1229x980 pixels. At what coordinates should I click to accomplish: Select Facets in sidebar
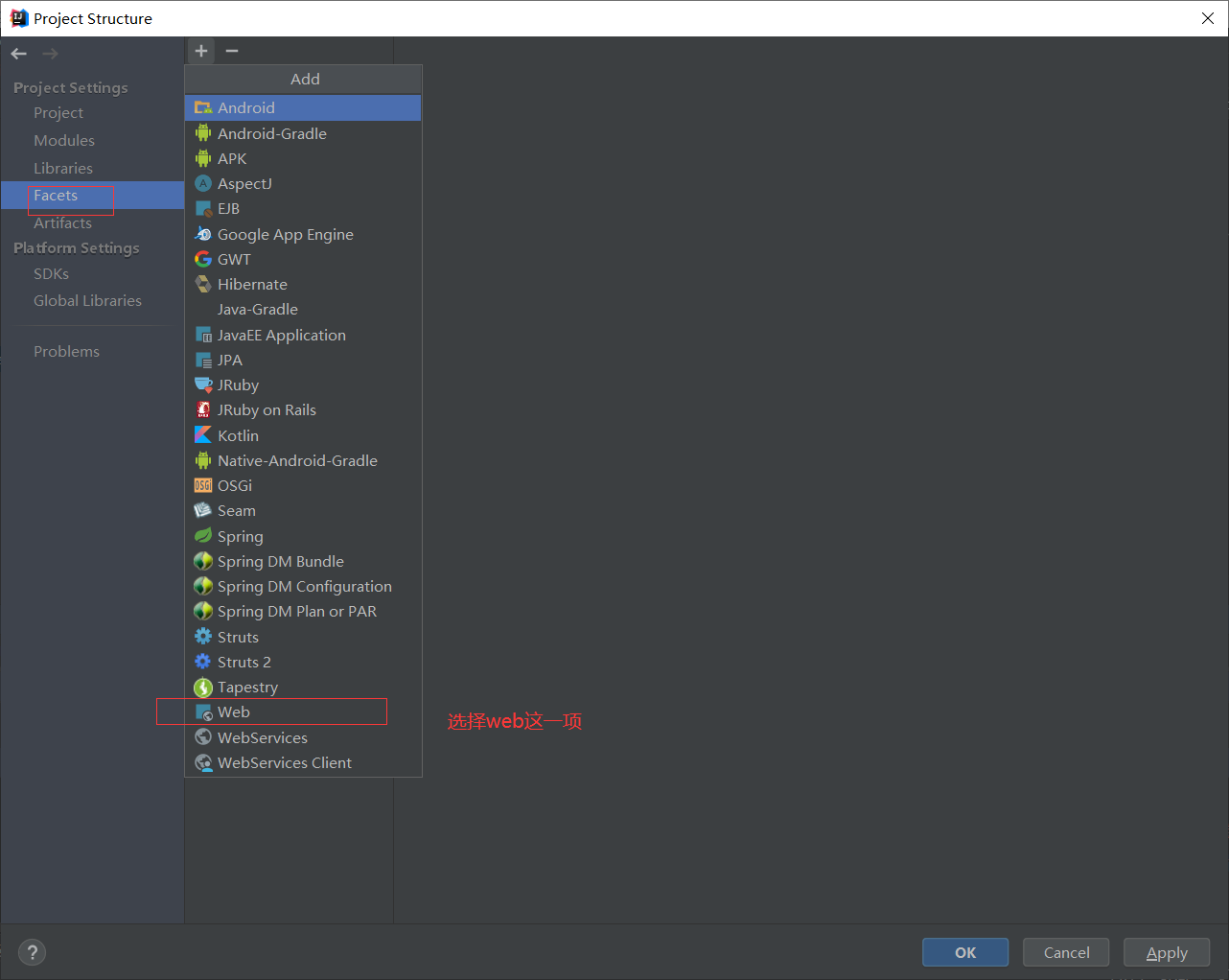pos(92,195)
